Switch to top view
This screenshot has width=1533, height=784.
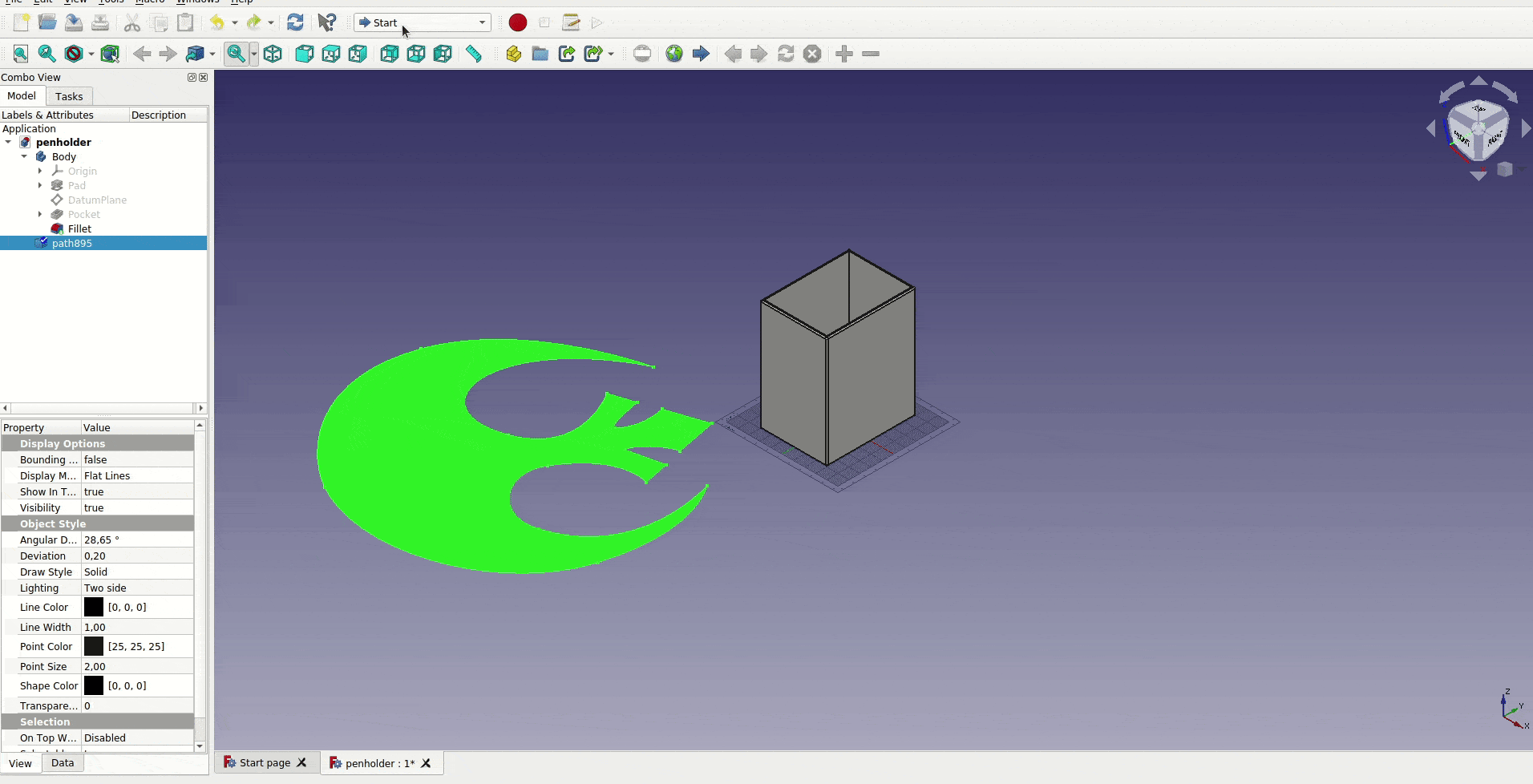(x=331, y=54)
